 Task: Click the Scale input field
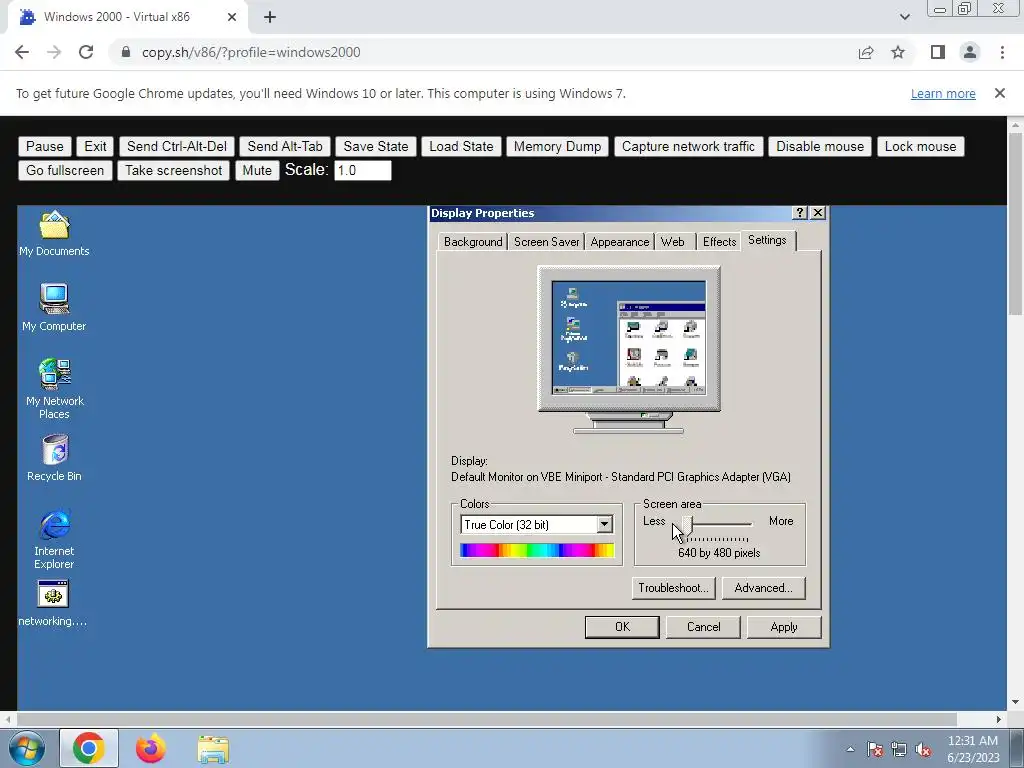(362, 170)
